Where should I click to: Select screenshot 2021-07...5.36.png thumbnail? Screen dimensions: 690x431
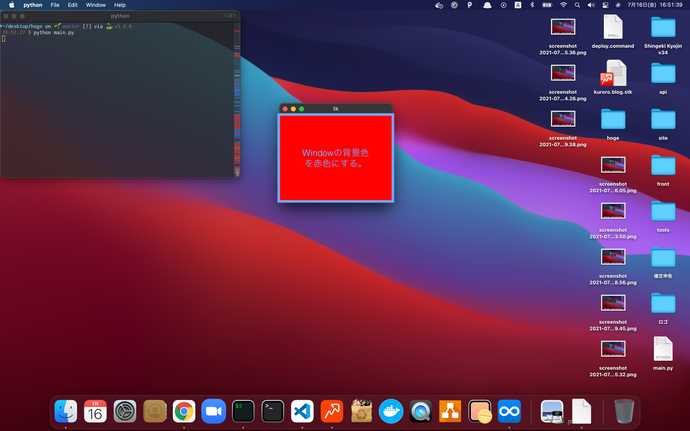tap(563, 27)
